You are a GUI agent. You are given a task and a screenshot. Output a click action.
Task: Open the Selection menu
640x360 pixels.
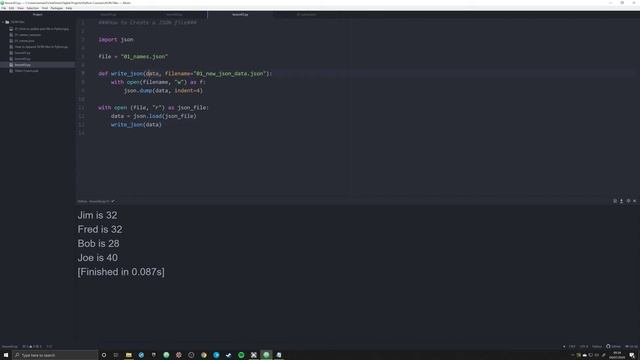coord(33,8)
